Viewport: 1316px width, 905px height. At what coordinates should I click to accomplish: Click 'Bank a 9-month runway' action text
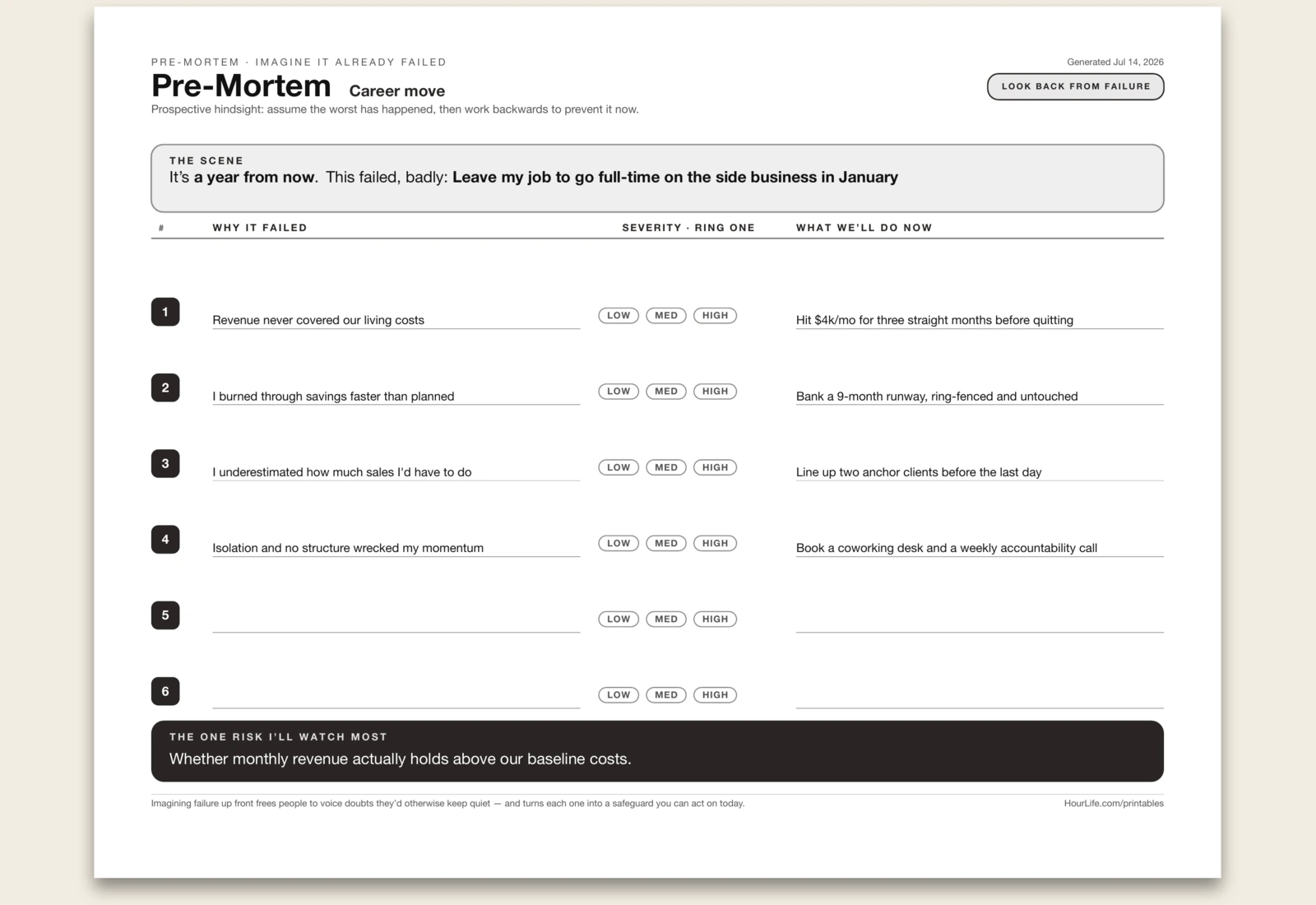click(937, 397)
